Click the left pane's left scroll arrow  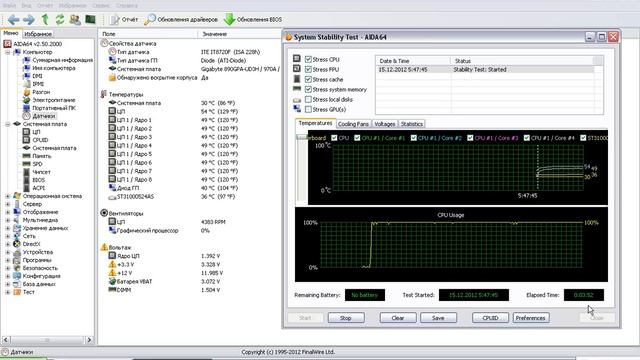(6, 340)
